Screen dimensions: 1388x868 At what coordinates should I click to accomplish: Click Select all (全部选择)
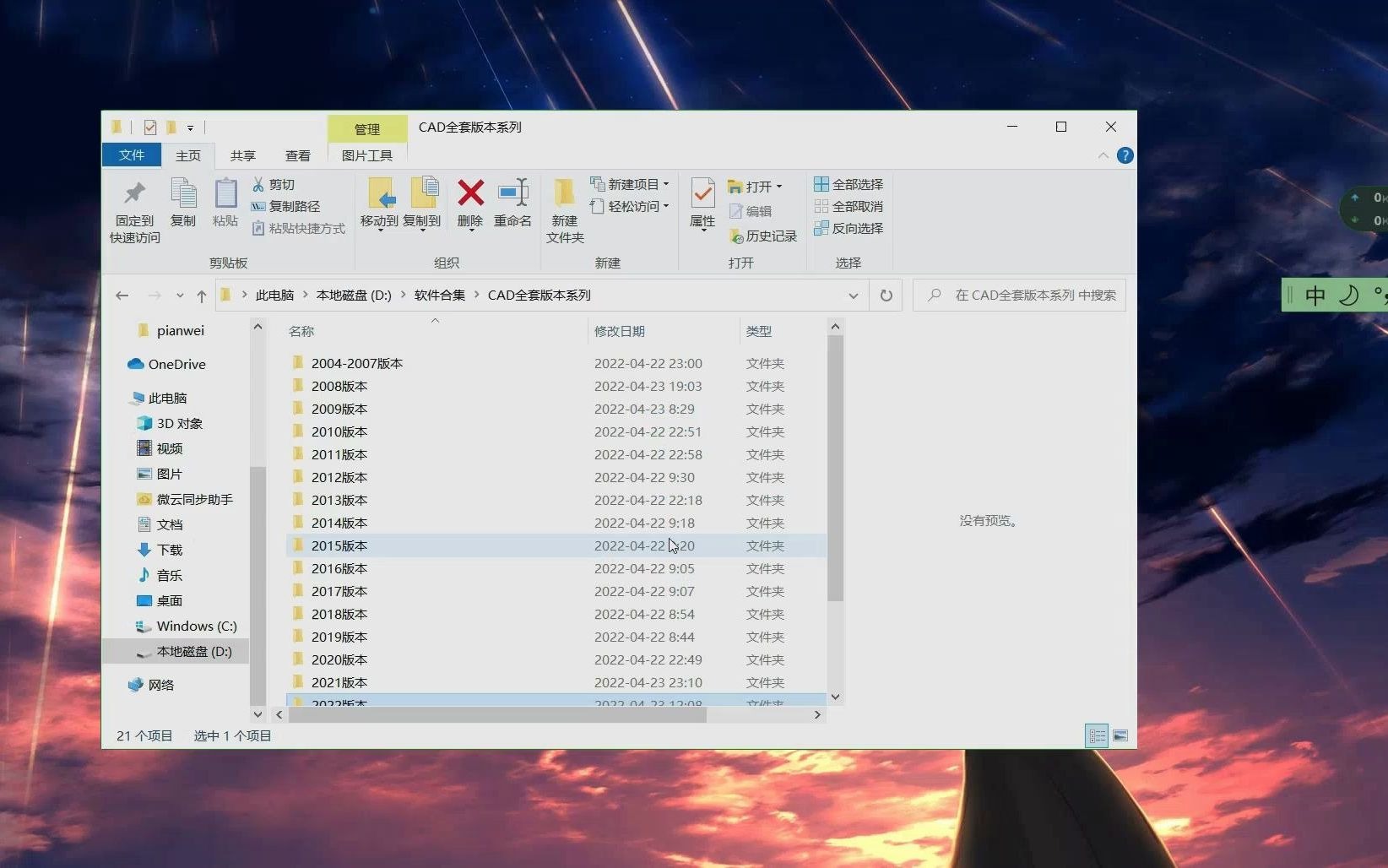(x=849, y=184)
